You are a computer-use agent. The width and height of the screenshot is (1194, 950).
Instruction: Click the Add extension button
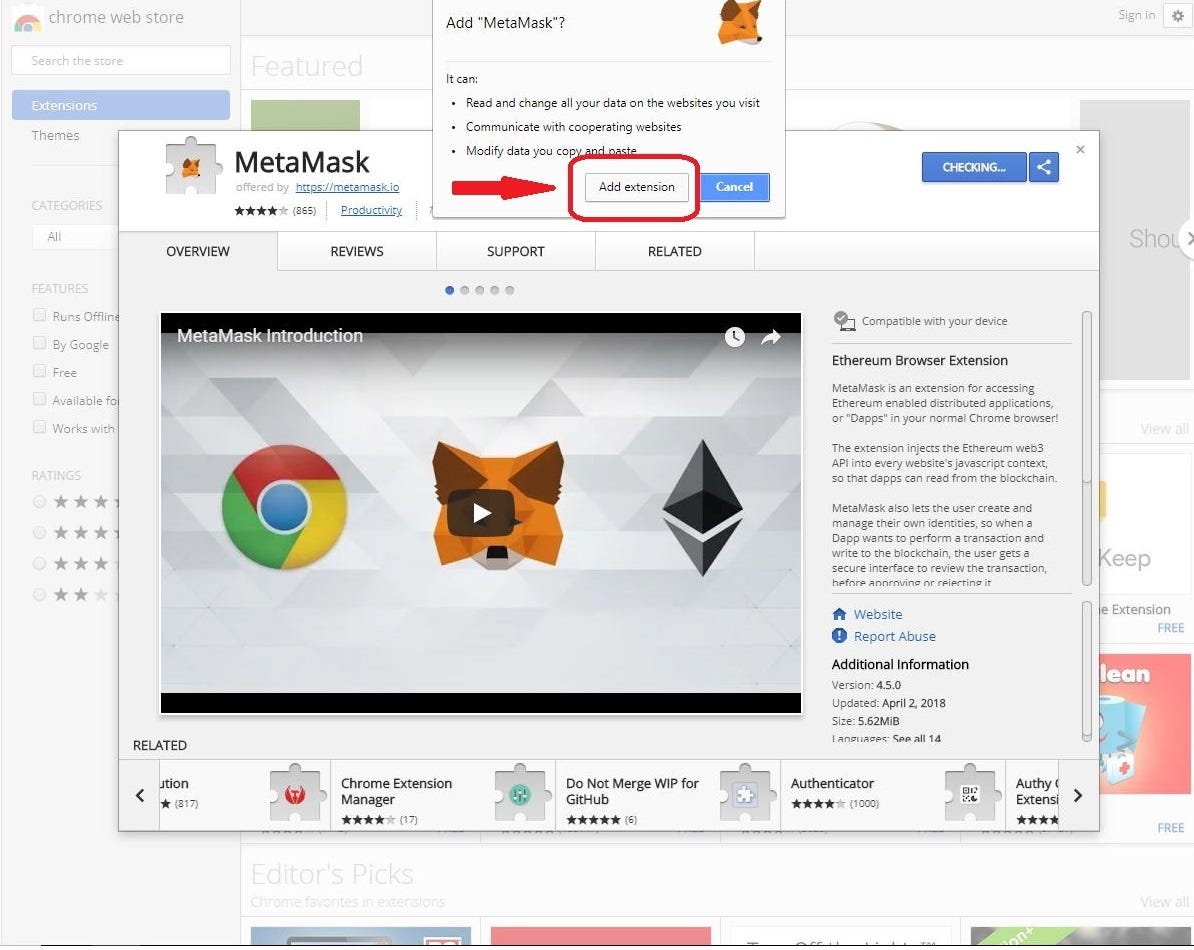click(636, 187)
